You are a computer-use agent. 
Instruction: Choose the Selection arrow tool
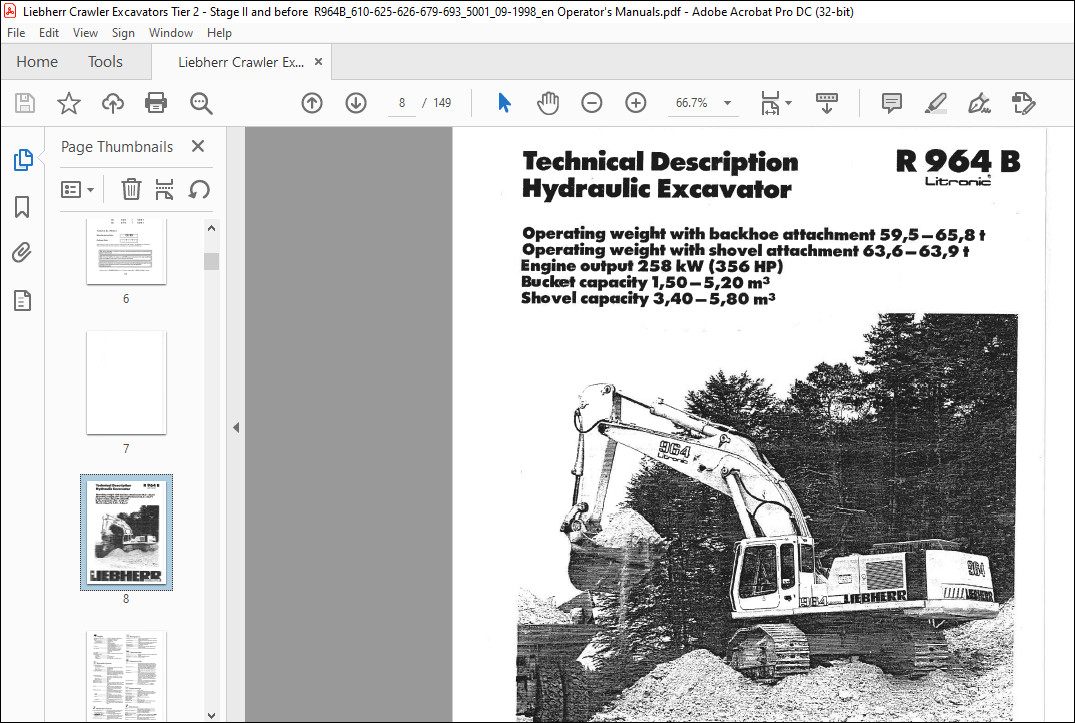coord(505,103)
